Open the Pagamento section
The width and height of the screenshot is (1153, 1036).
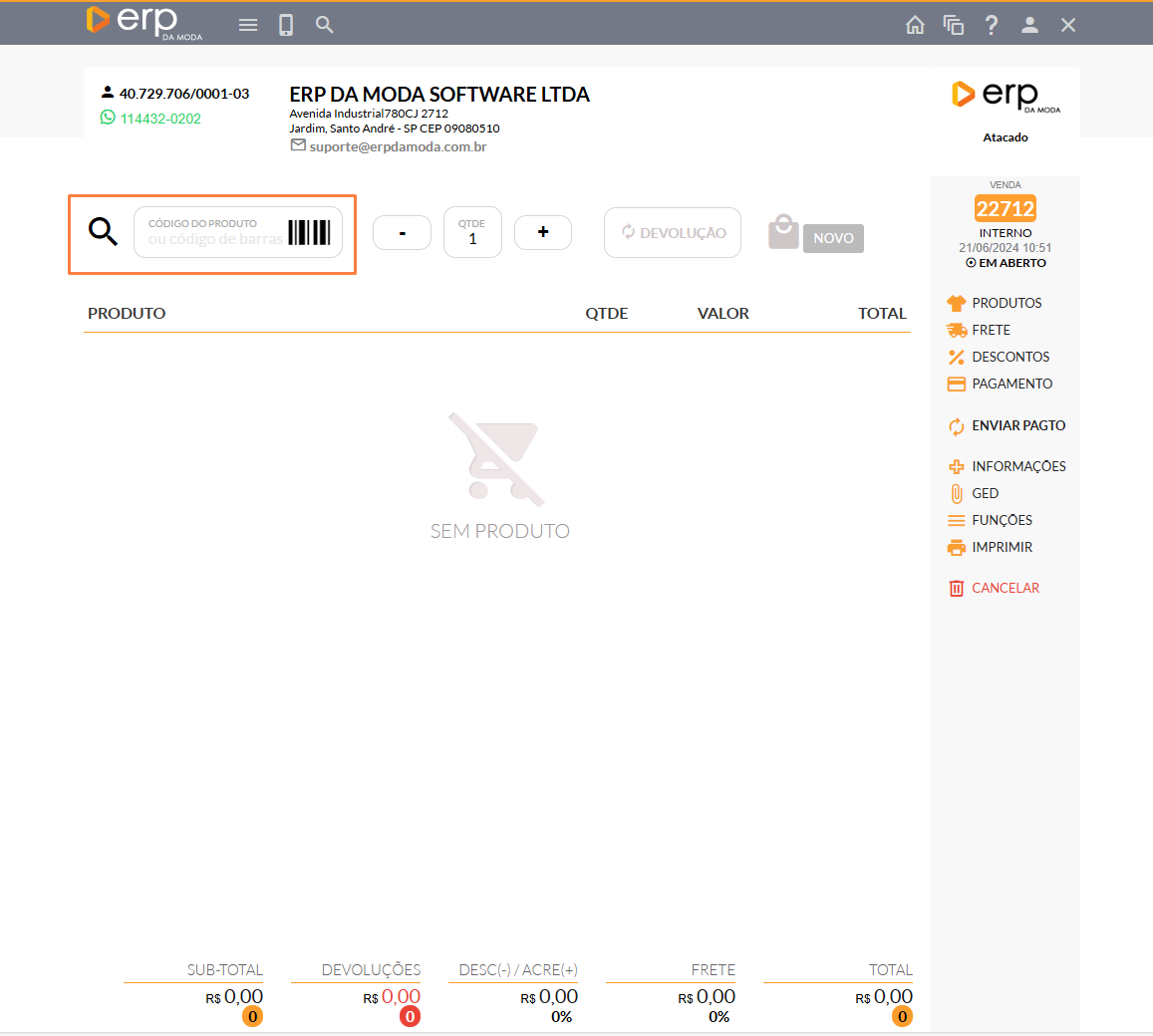point(1011,384)
